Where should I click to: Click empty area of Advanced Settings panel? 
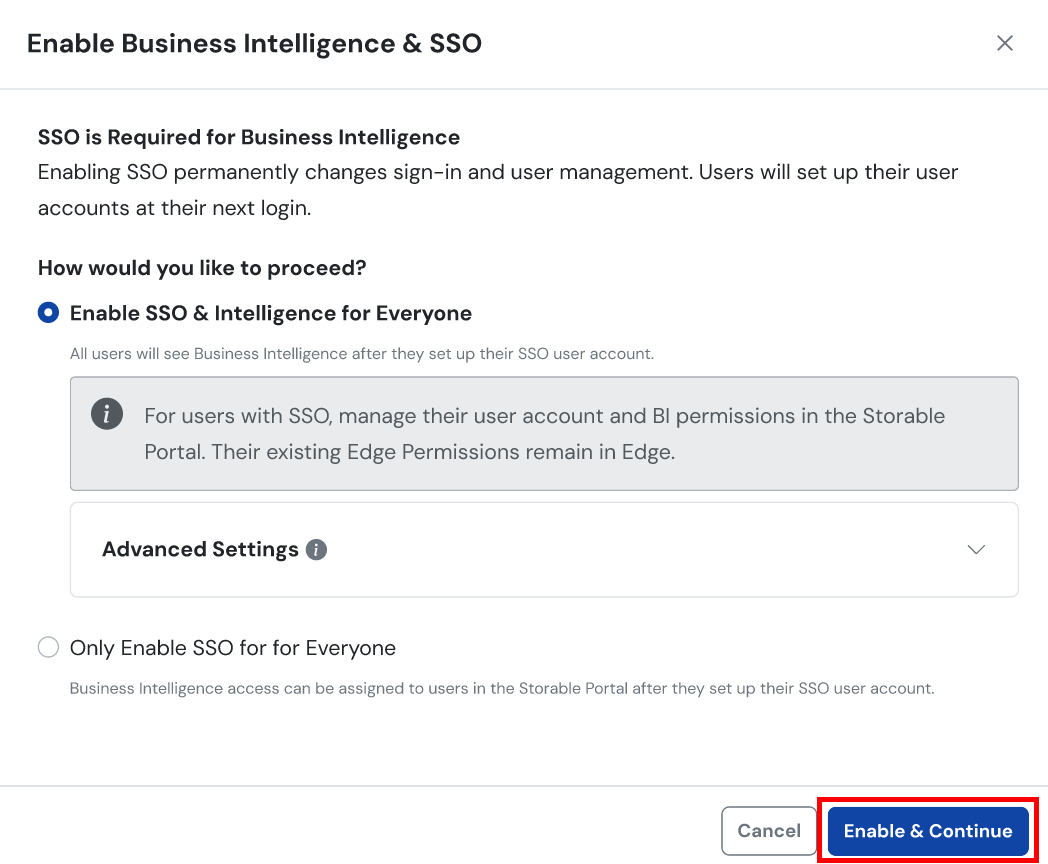point(640,550)
